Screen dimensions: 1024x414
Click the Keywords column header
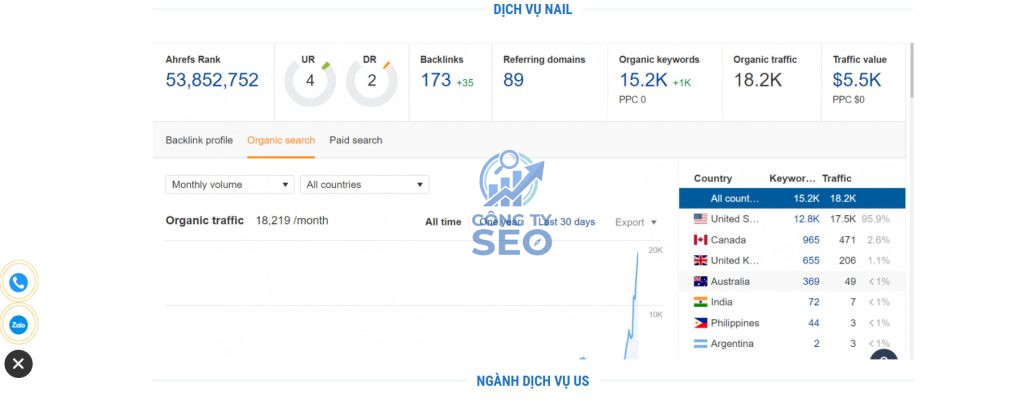click(792, 178)
